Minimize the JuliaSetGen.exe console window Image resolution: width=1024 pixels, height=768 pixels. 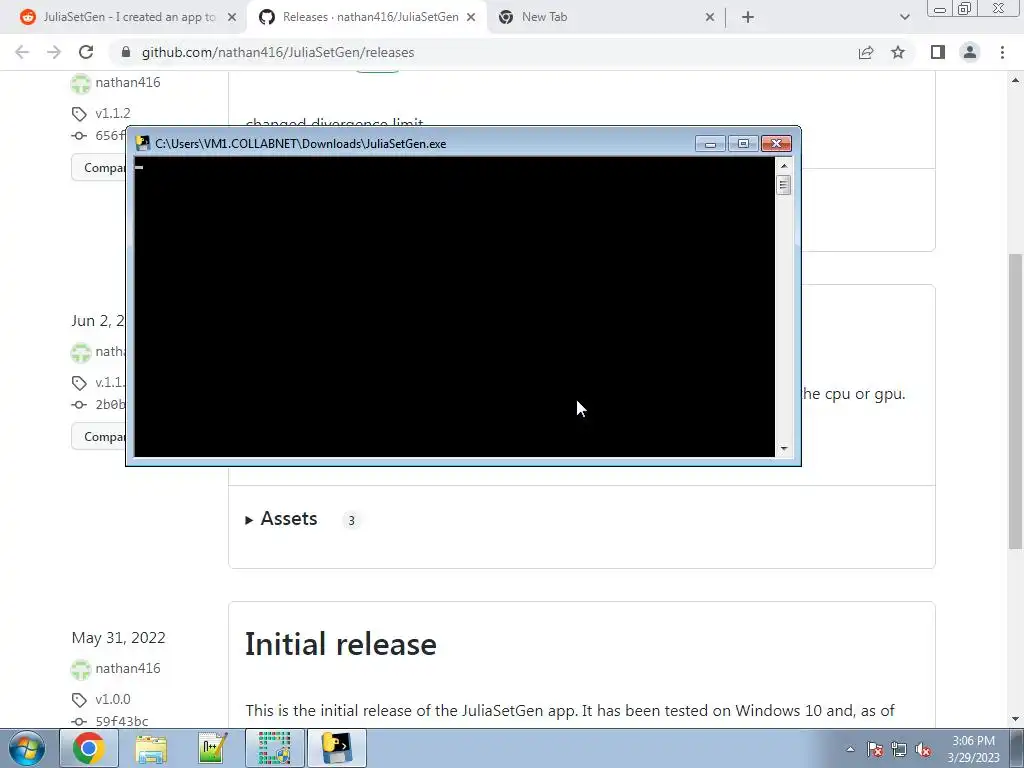[710, 144]
